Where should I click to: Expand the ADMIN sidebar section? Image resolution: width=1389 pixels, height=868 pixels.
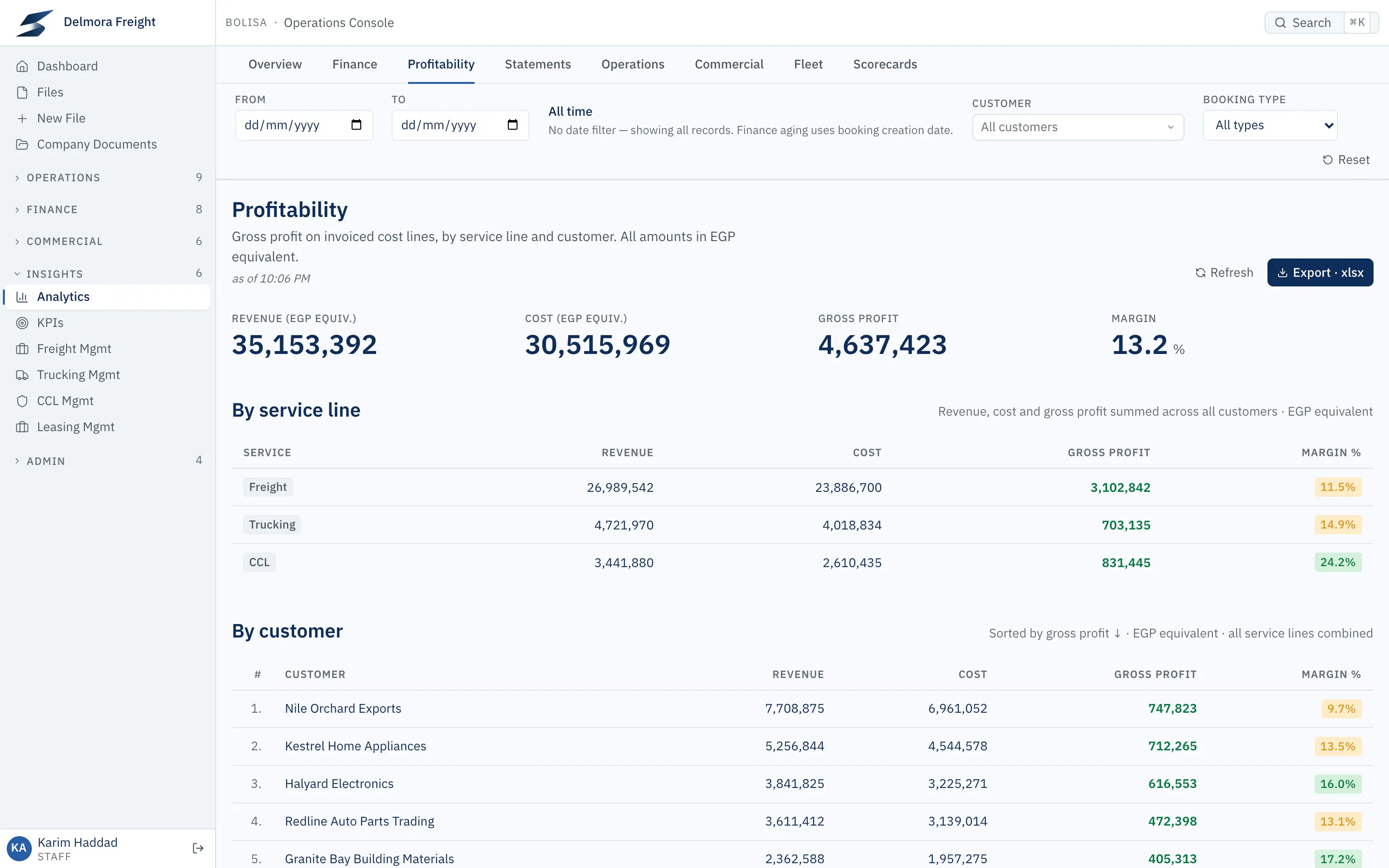(108, 461)
